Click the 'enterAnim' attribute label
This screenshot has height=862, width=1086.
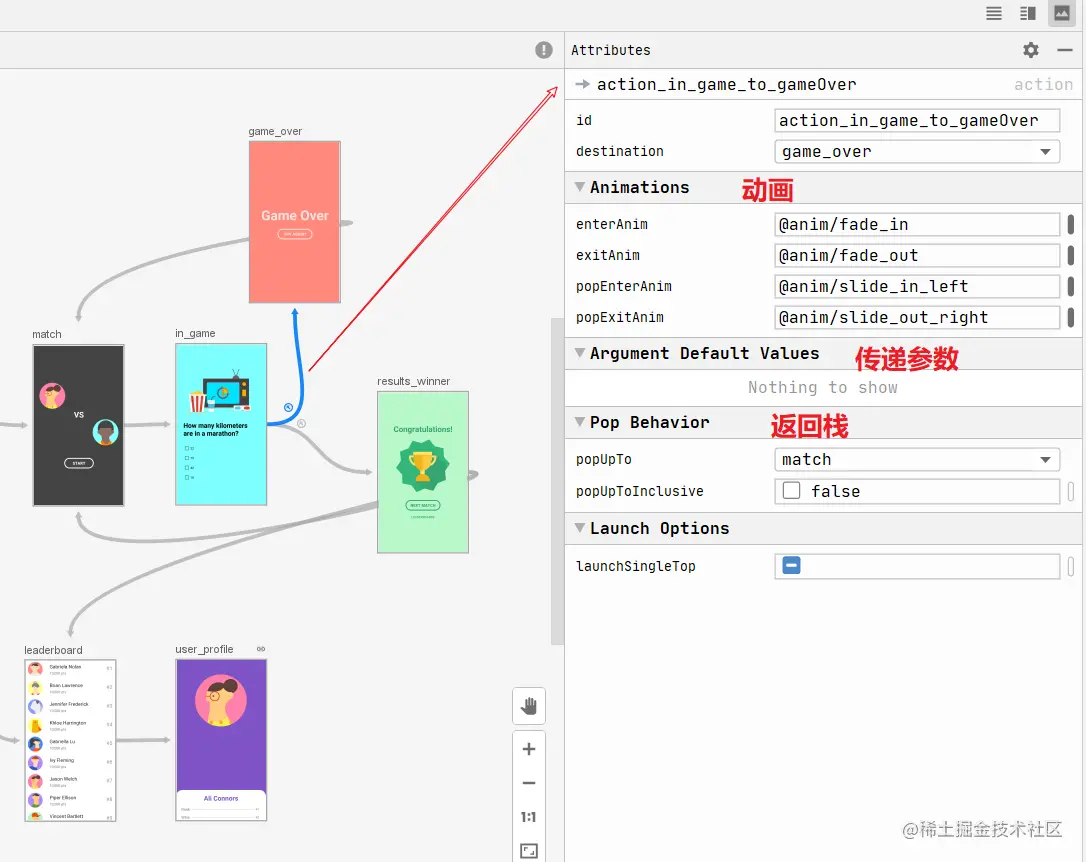coord(612,224)
